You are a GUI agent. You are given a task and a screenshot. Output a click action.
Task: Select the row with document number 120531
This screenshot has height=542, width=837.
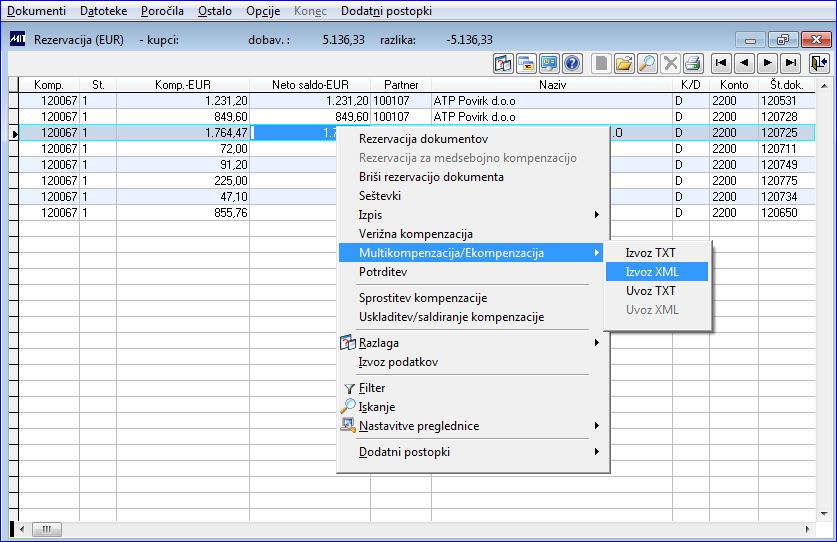click(416, 101)
